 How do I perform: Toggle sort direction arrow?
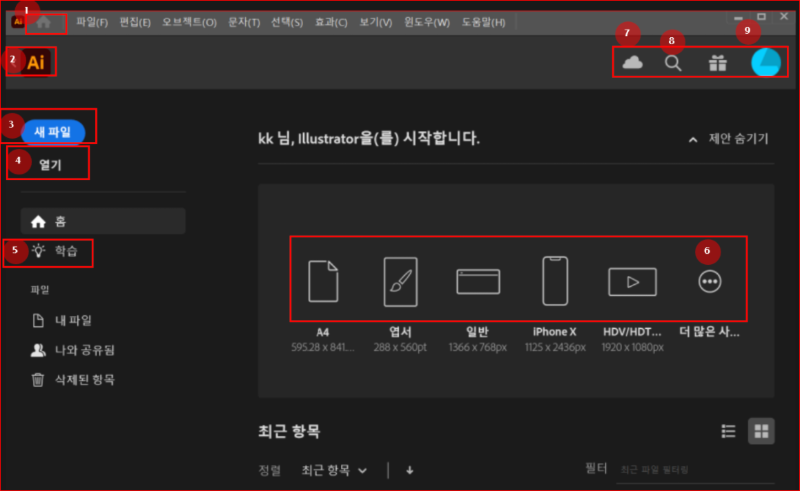click(410, 470)
